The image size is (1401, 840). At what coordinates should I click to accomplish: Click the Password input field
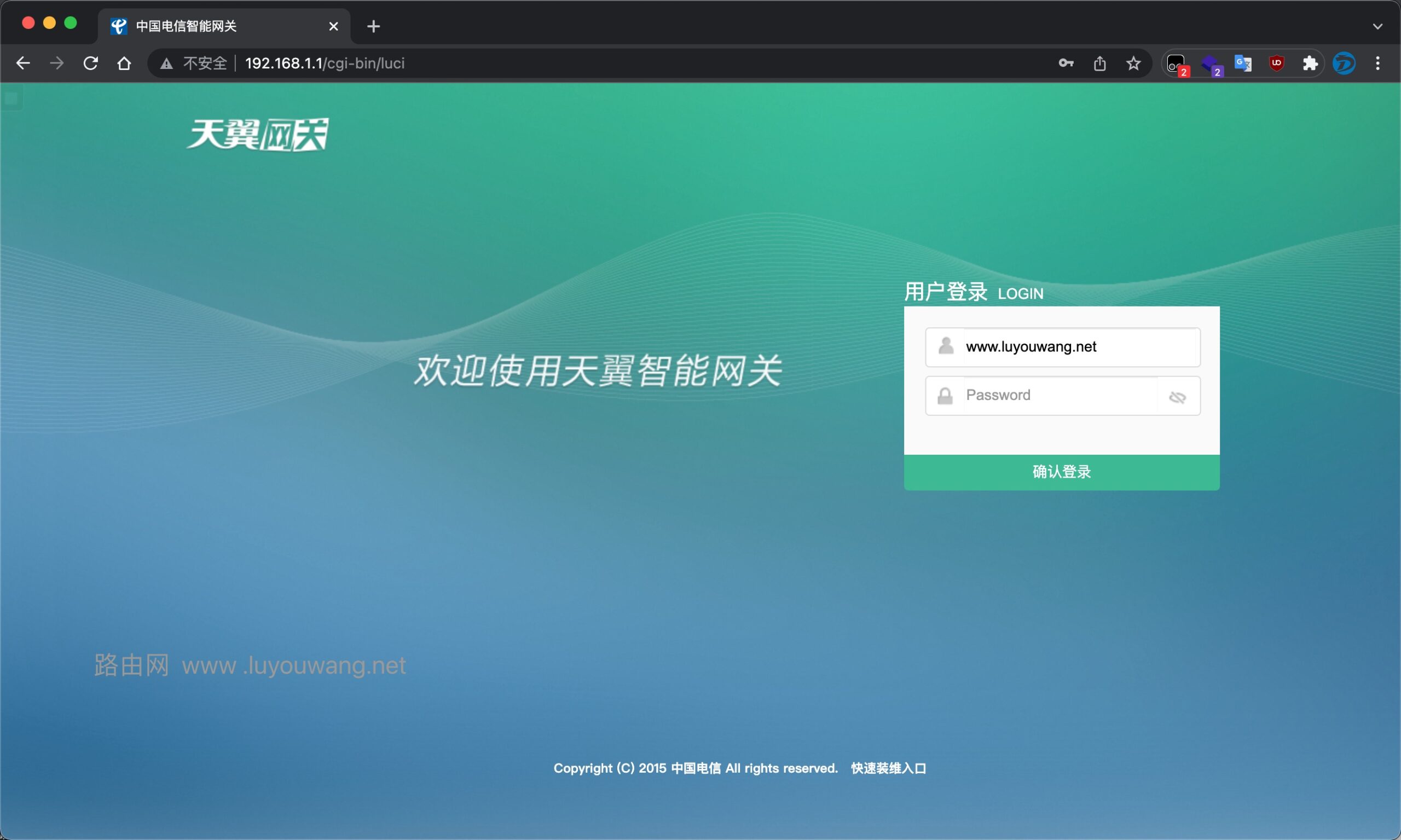pyautogui.click(x=1058, y=396)
